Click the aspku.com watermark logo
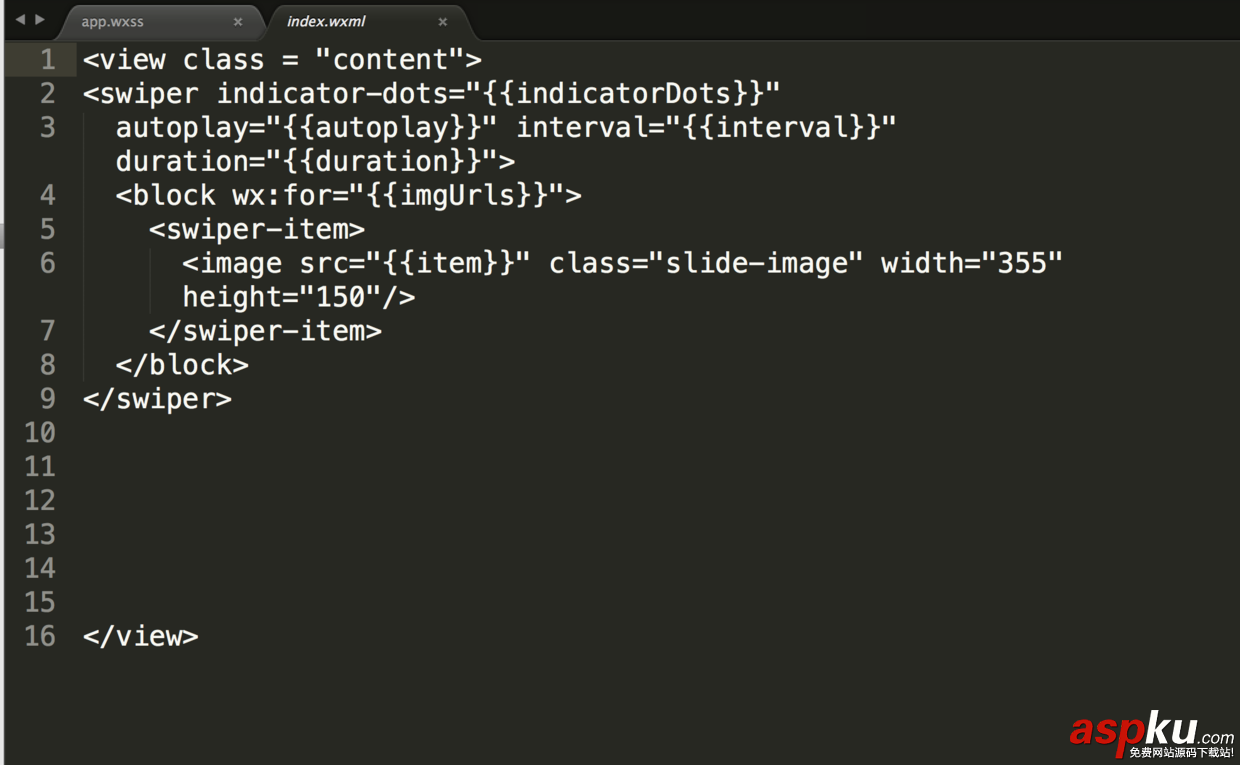This screenshot has width=1240, height=765. click(x=1151, y=732)
